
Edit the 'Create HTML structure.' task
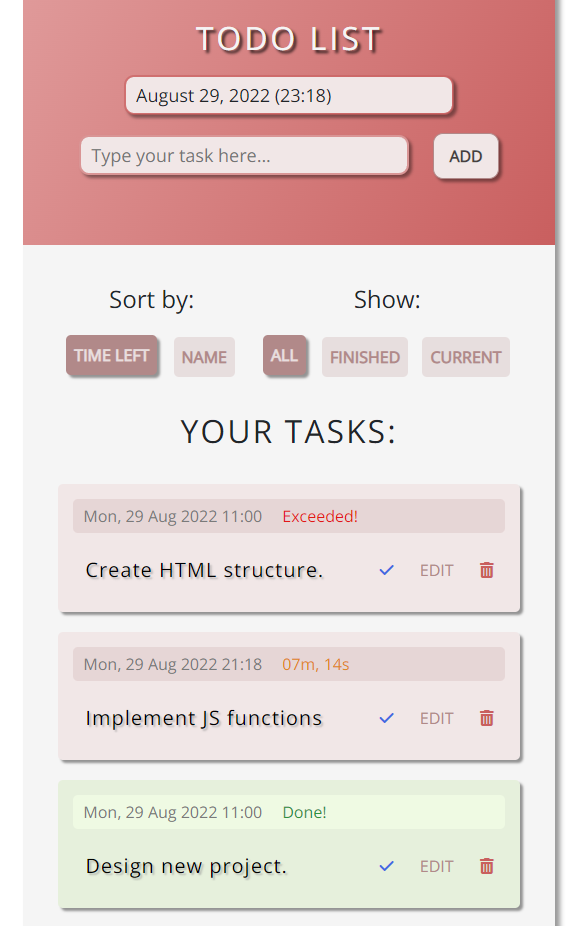pos(436,570)
